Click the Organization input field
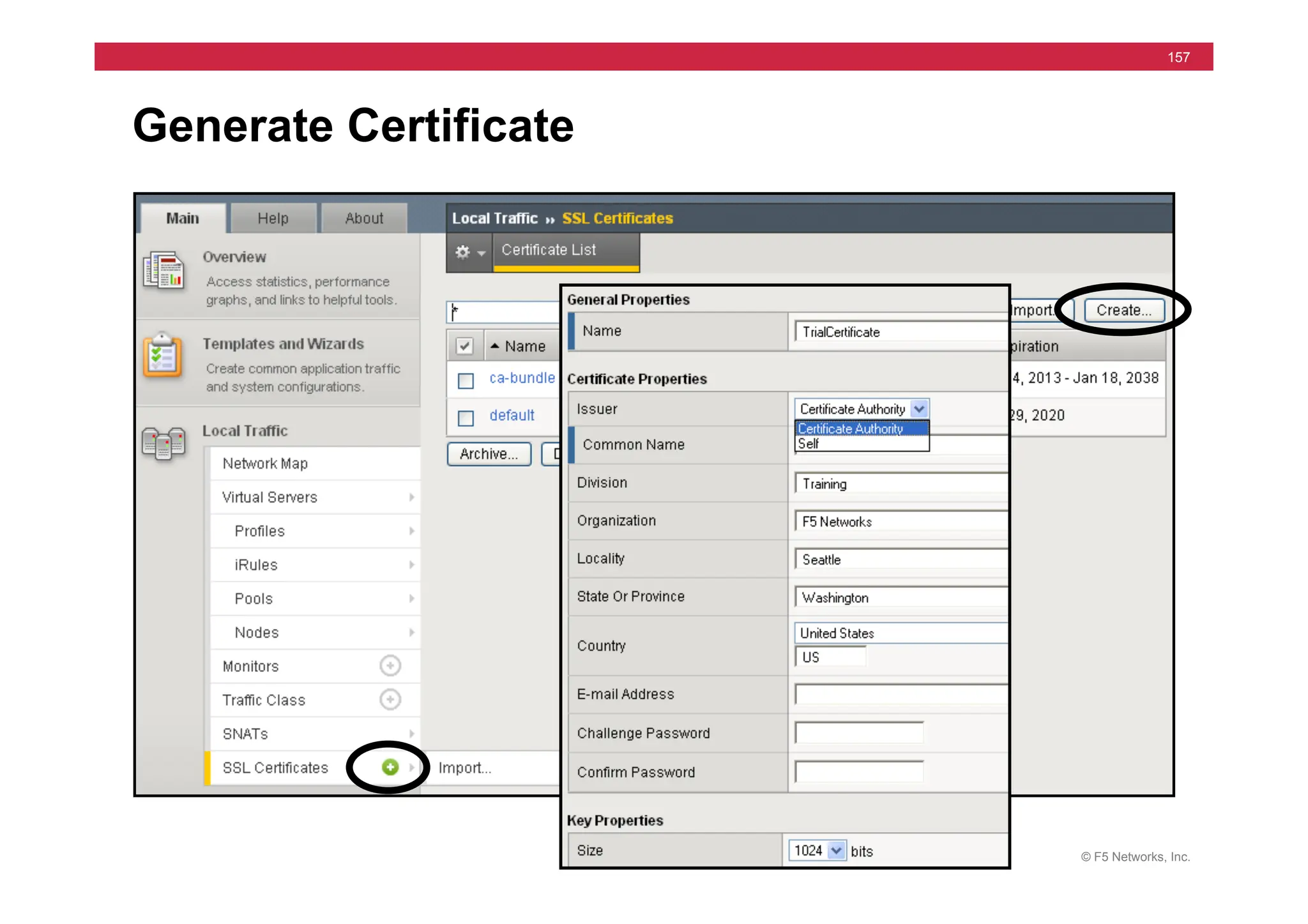 click(901, 521)
